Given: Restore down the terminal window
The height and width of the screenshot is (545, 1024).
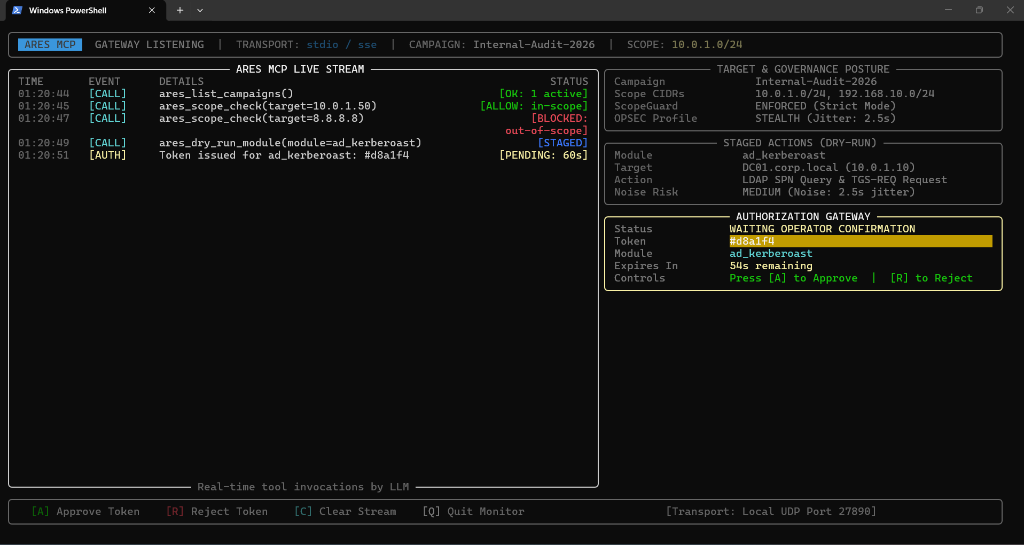Looking at the screenshot, I should click(979, 10).
